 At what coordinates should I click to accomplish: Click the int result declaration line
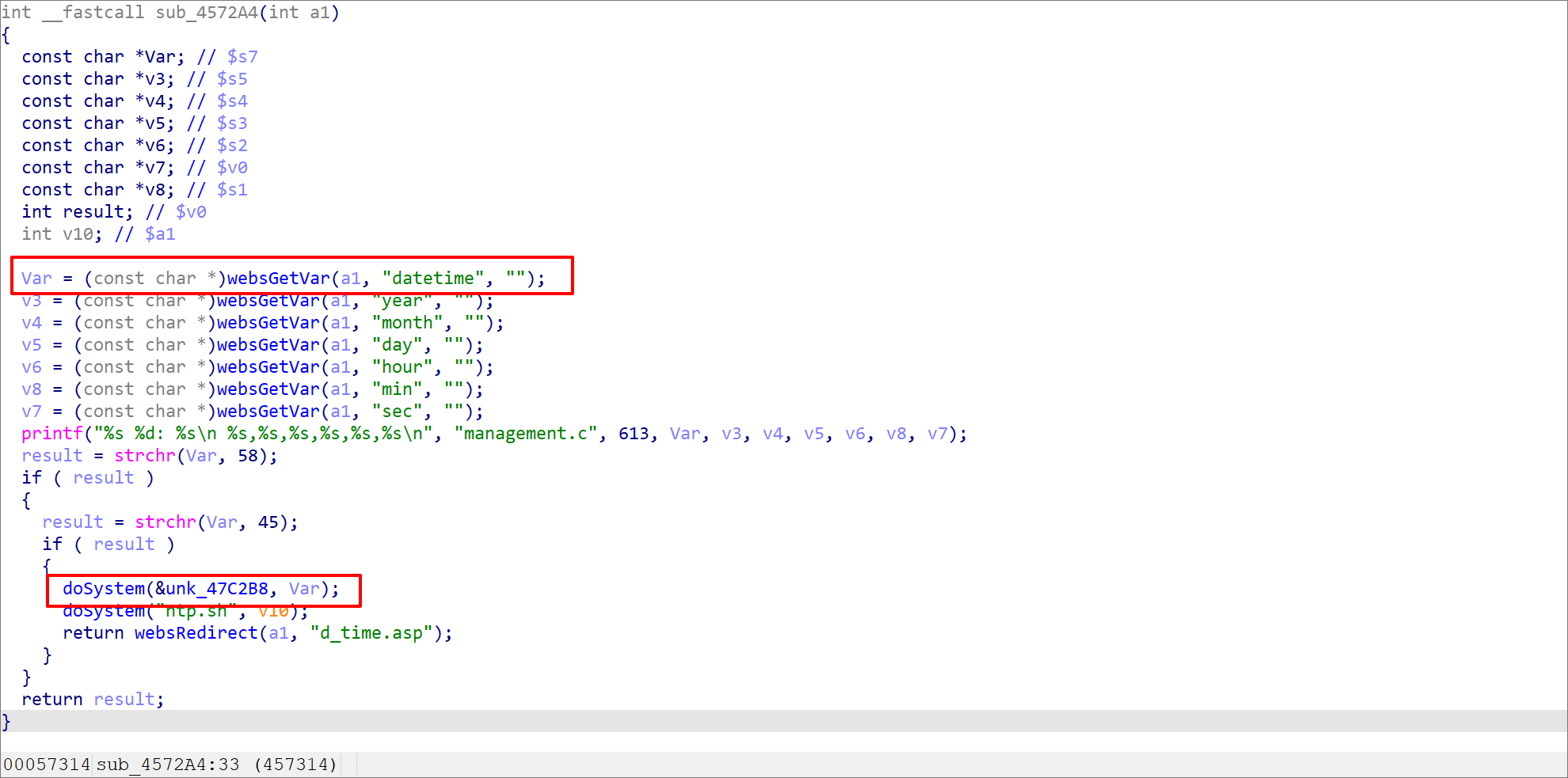tap(114, 212)
